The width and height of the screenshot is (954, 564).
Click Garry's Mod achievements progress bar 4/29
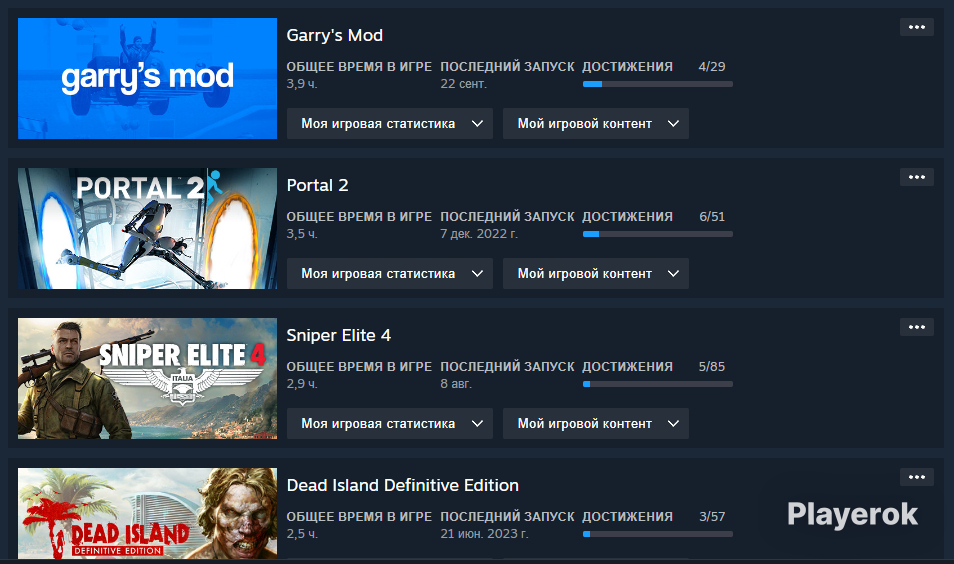(658, 84)
